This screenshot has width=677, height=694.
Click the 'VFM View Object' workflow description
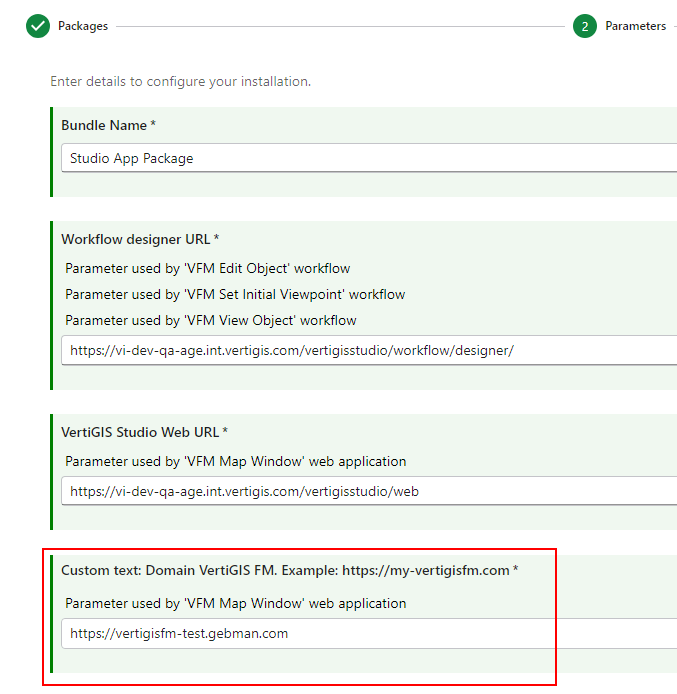pos(210,320)
